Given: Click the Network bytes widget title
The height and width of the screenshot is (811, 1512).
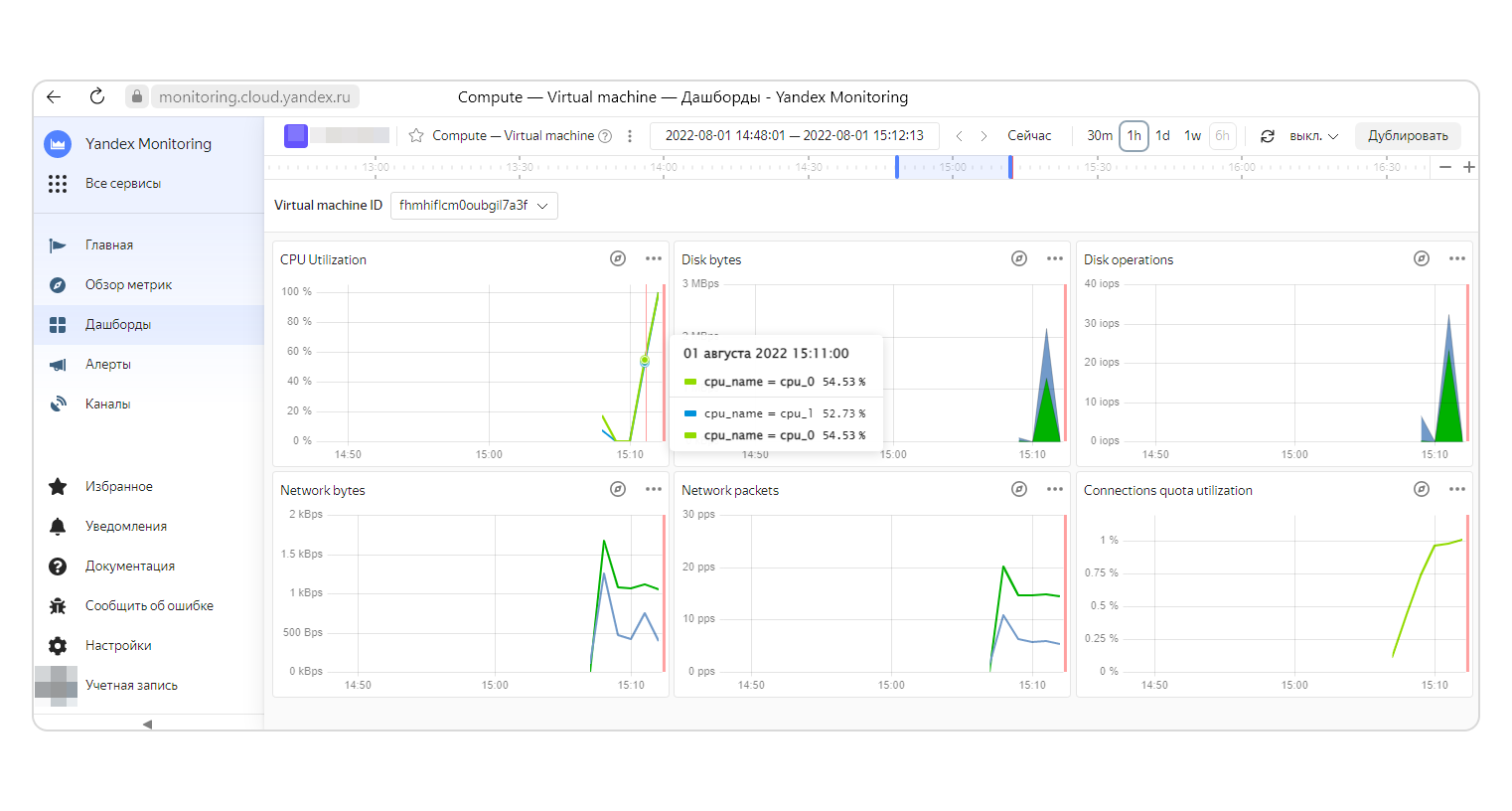Looking at the screenshot, I should point(323,490).
